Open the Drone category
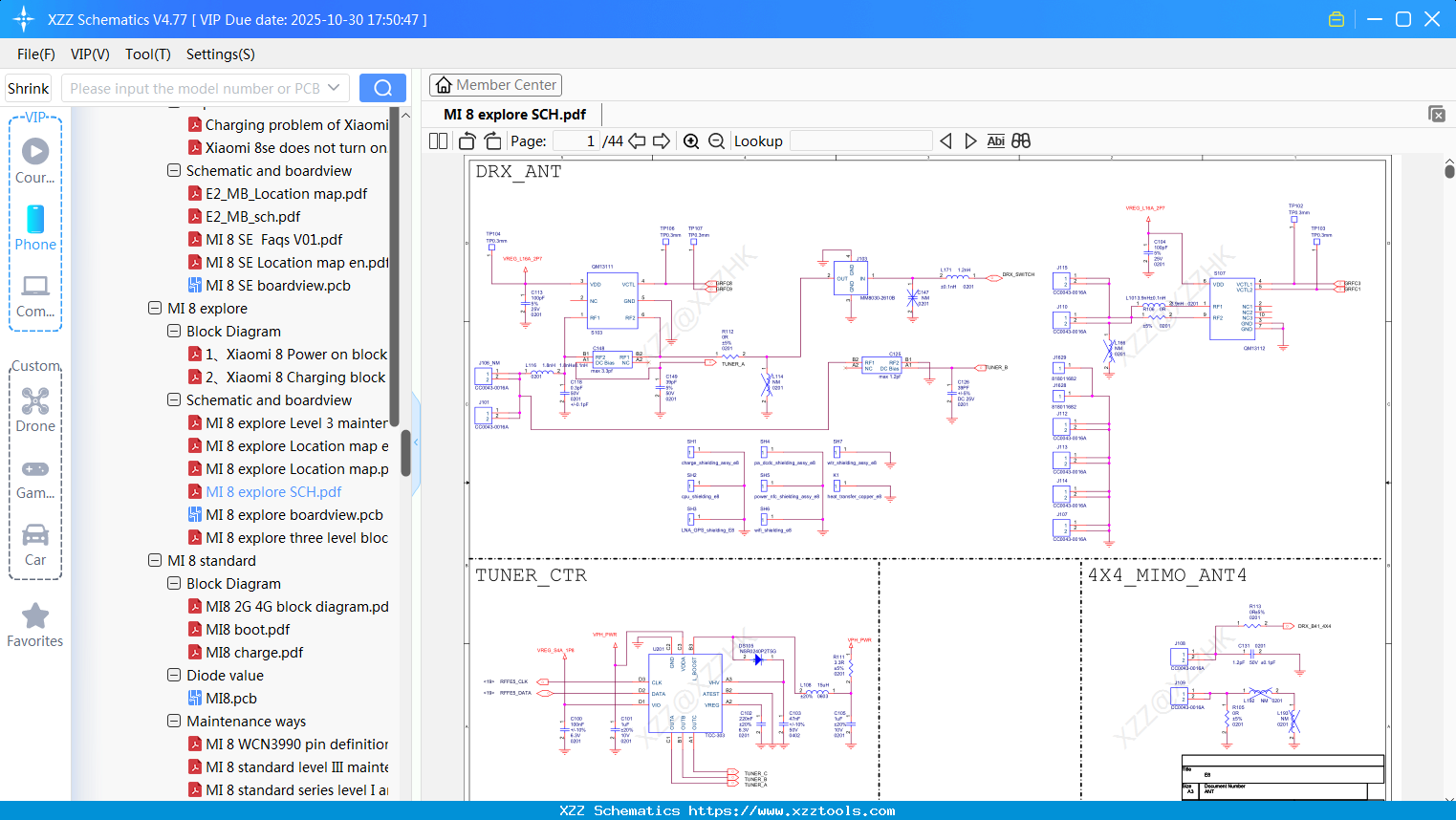 (35, 410)
